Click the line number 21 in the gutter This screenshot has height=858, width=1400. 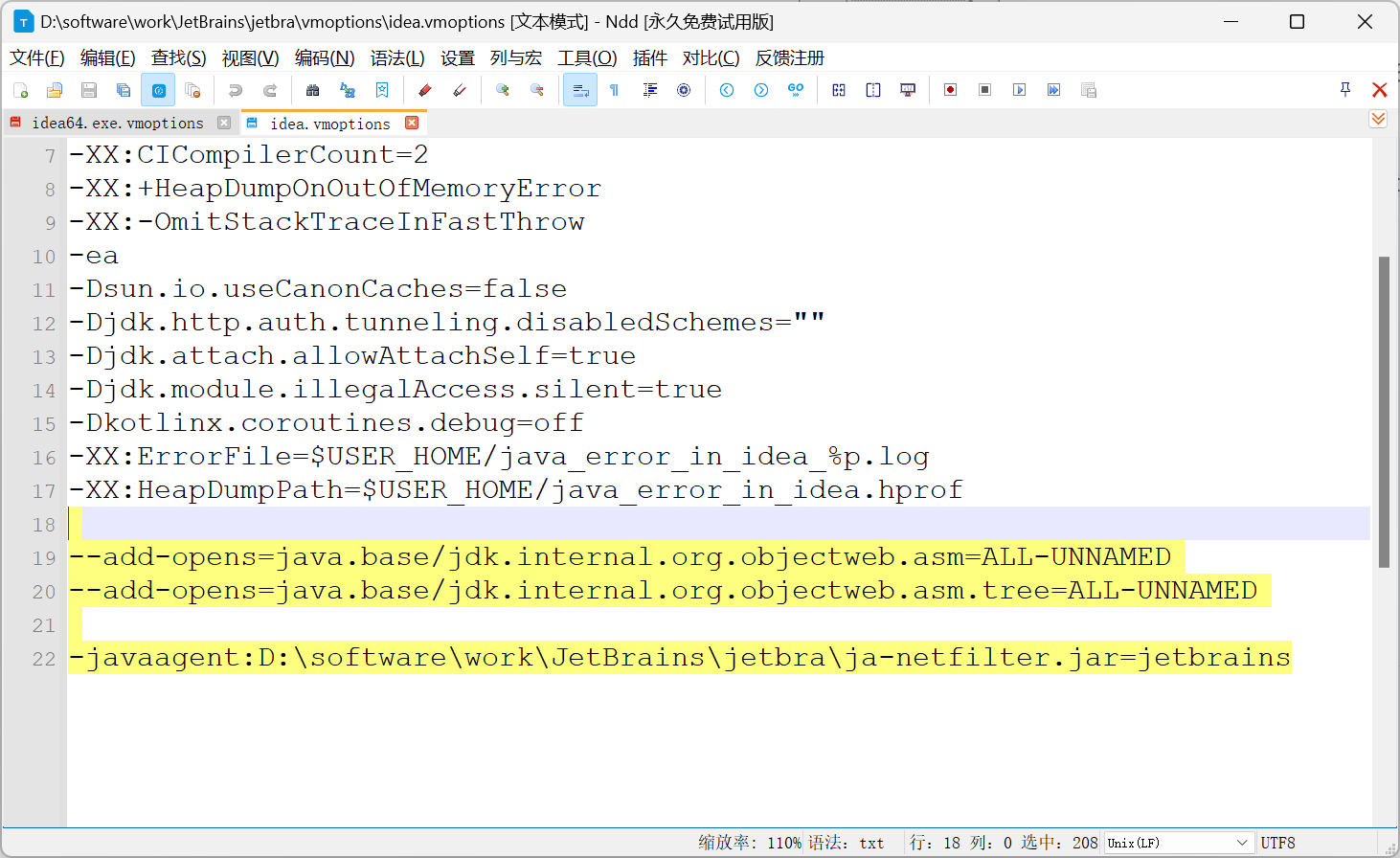(44, 625)
